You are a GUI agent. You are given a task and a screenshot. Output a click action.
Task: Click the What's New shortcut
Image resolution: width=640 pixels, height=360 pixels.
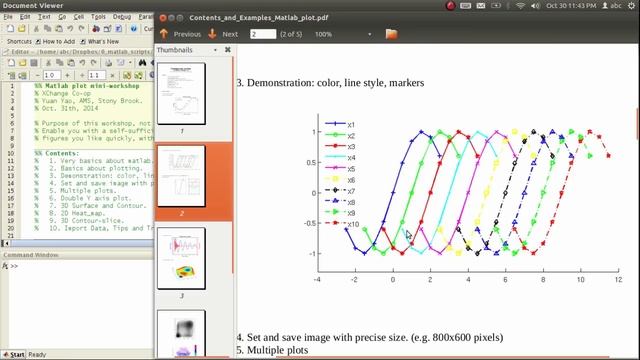[x=100, y=41]
